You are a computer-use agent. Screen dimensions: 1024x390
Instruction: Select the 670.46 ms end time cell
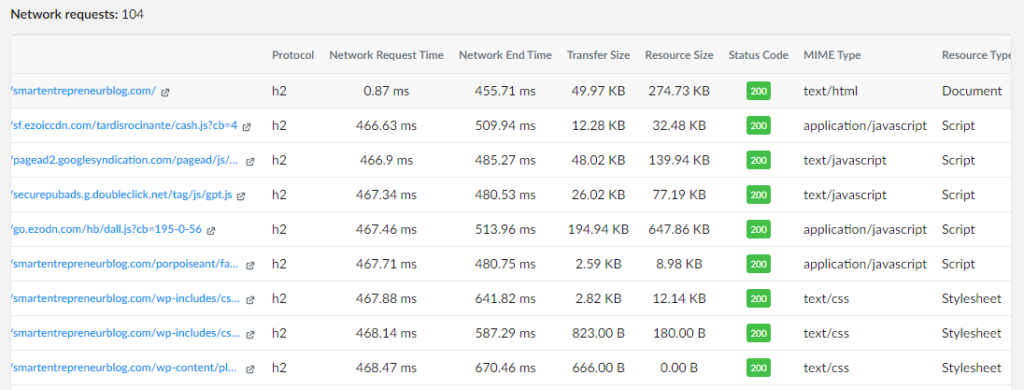[x=505, y=368]
